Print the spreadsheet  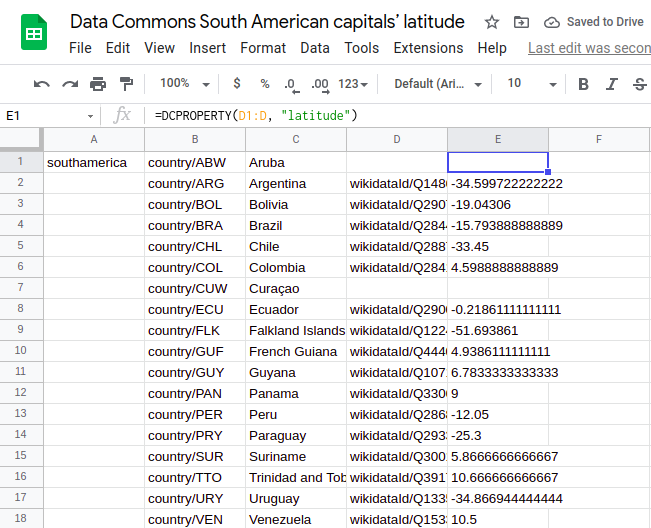(98, 84)
